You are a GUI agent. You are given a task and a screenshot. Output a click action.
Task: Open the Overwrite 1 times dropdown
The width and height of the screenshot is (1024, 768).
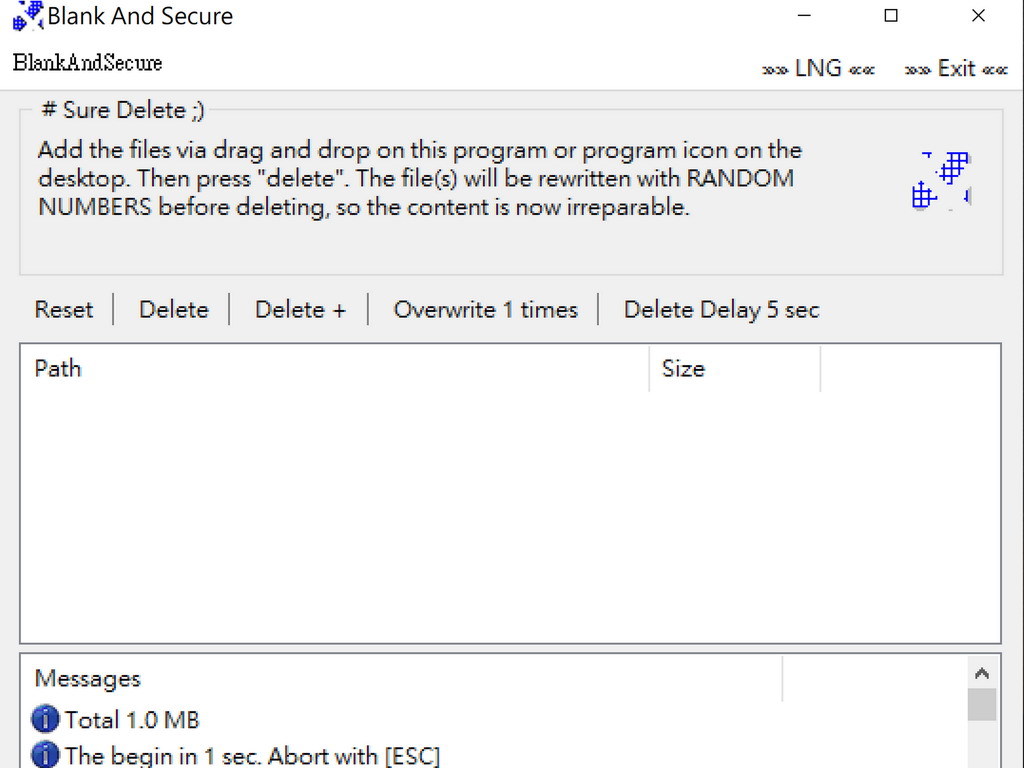tap(485, 310)
